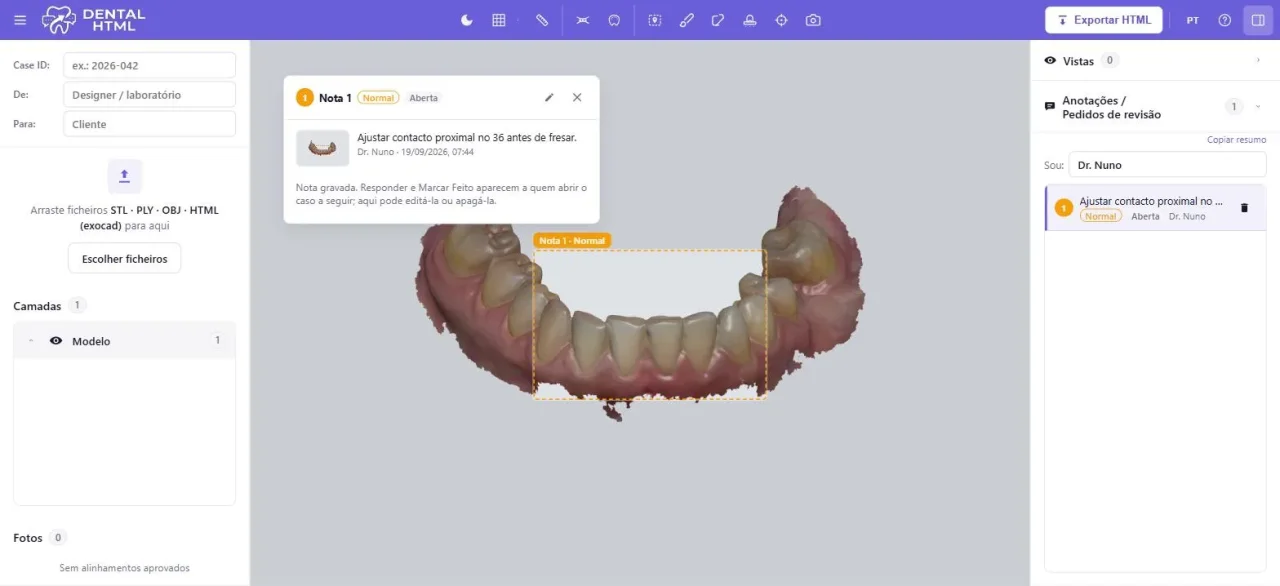1280x586 pixels.
Task: Click the Normal tag in note popup
Action: click(x=378, y=98)
